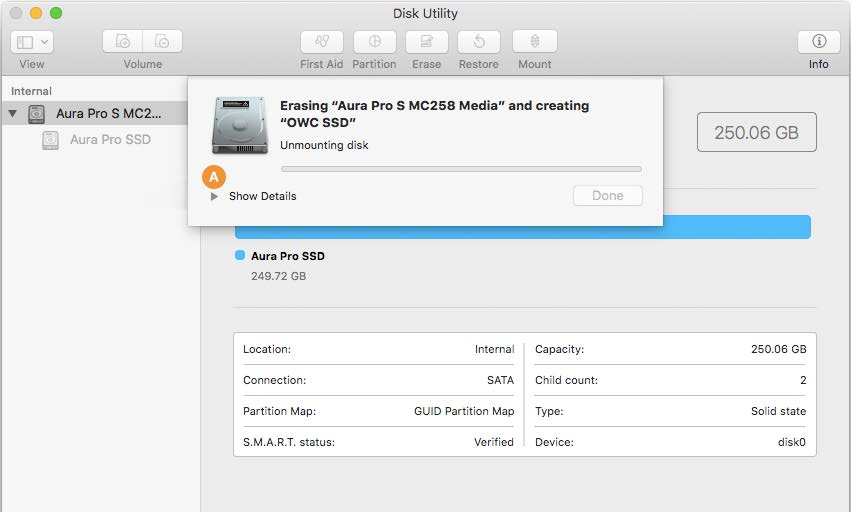Click the blue Aura Pro SSD usage bar
This screenshot has width=851, height=512.
point(523,227)
